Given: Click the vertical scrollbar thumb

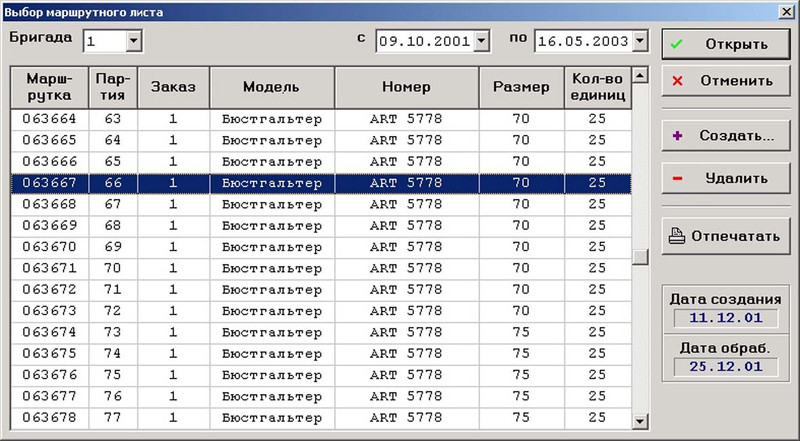Looking at the screenshot, I should click(x=640, y=257).
